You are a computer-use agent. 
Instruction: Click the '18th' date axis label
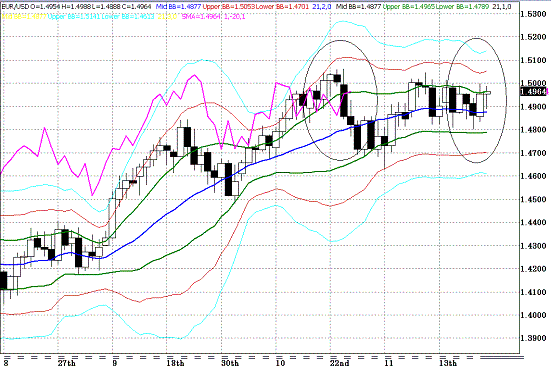tap(175, 363)
